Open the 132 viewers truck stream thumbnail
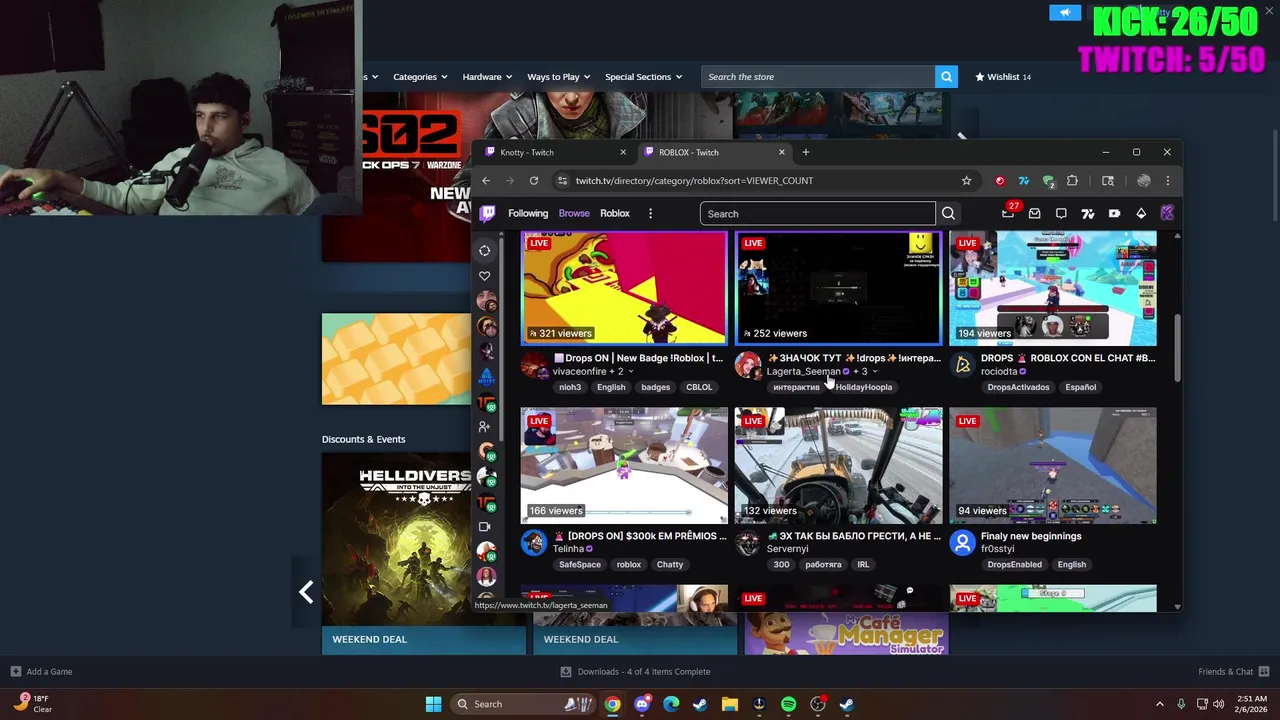 (x=838, y=465)
